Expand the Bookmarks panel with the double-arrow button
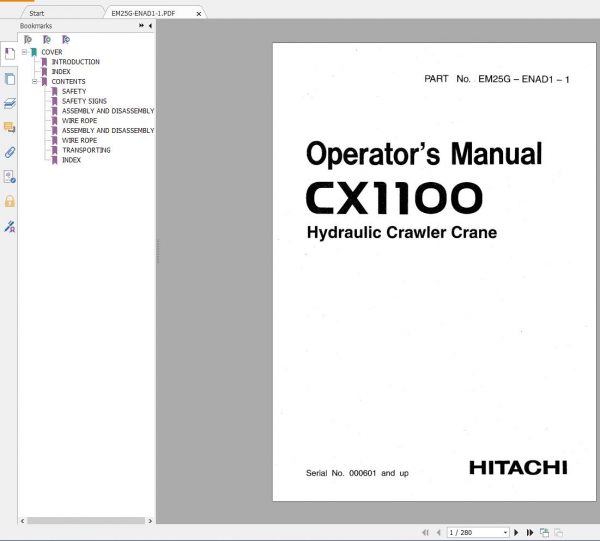The height and width of the screenshot is (541, 600). coord(141,26)
